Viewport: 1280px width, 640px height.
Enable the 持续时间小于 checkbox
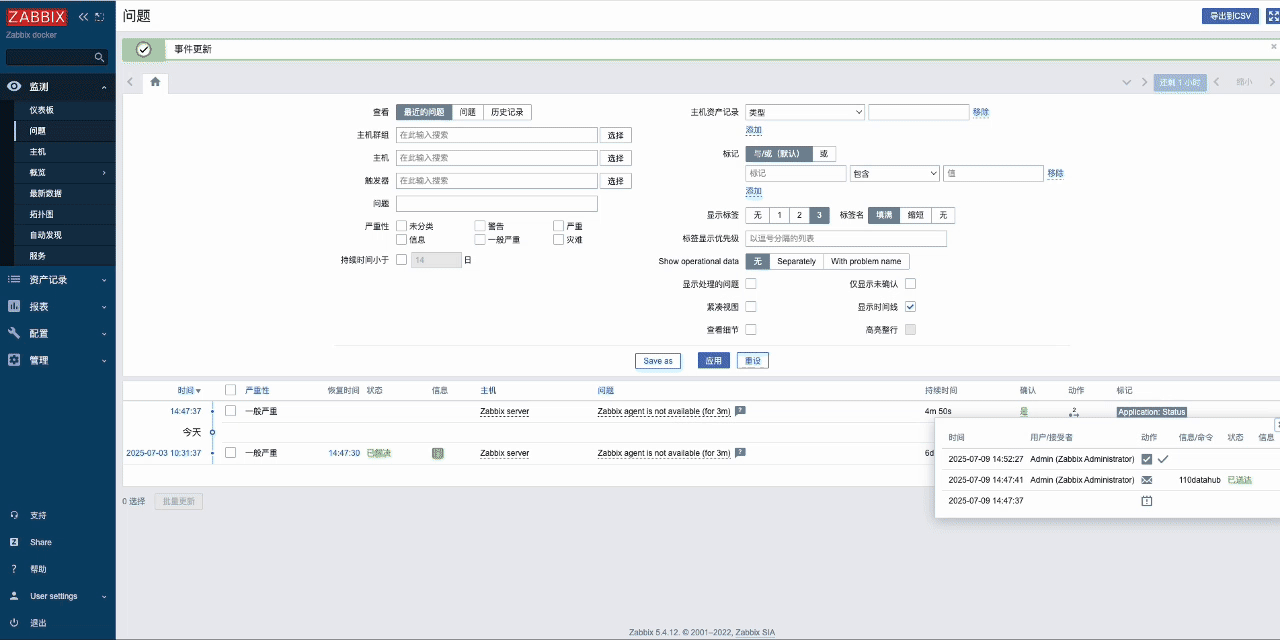point(401,260)
